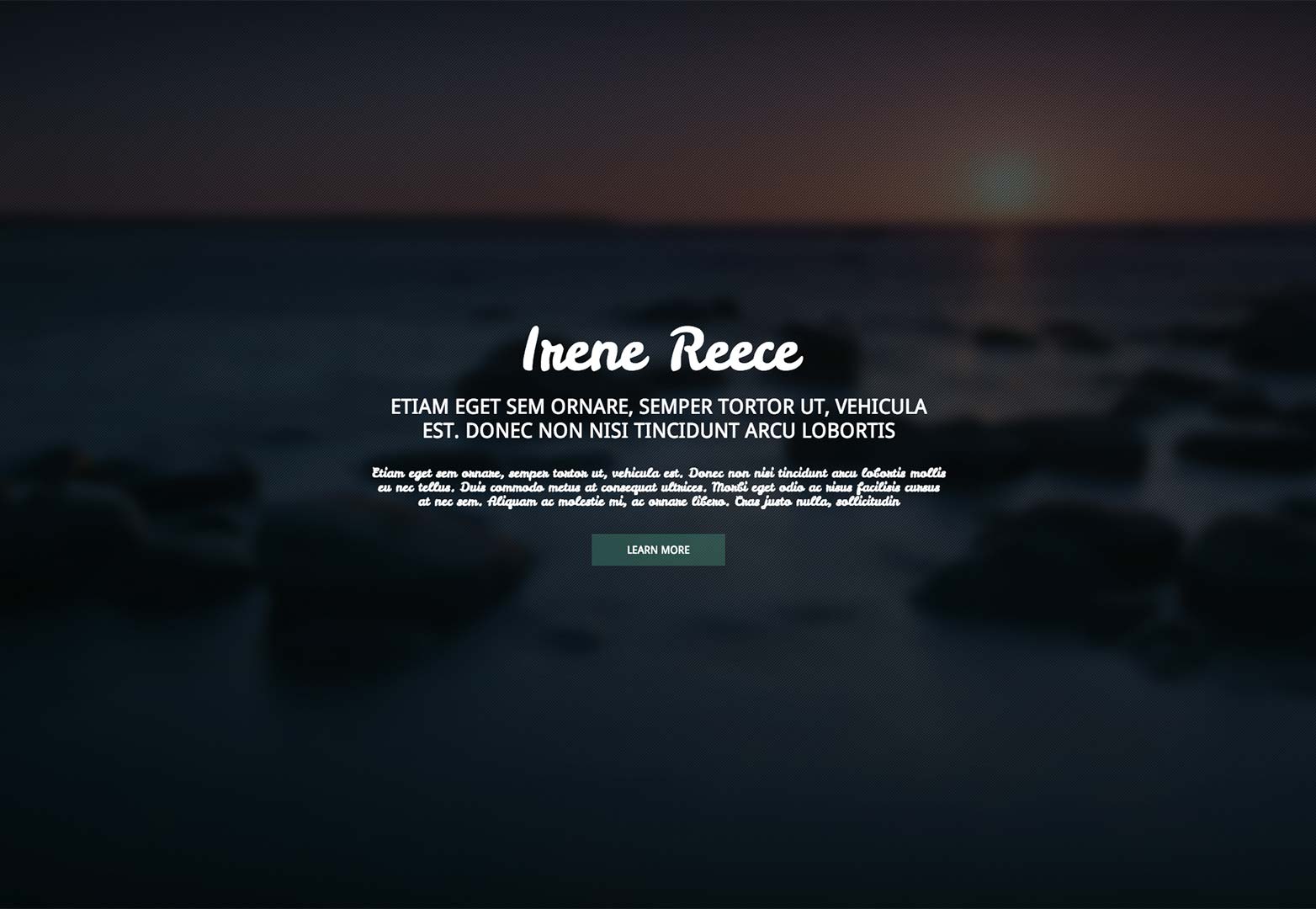This screenshot has height=909, width=1316.
Task: Click the word Irene in the title
Action: (585, 349)
